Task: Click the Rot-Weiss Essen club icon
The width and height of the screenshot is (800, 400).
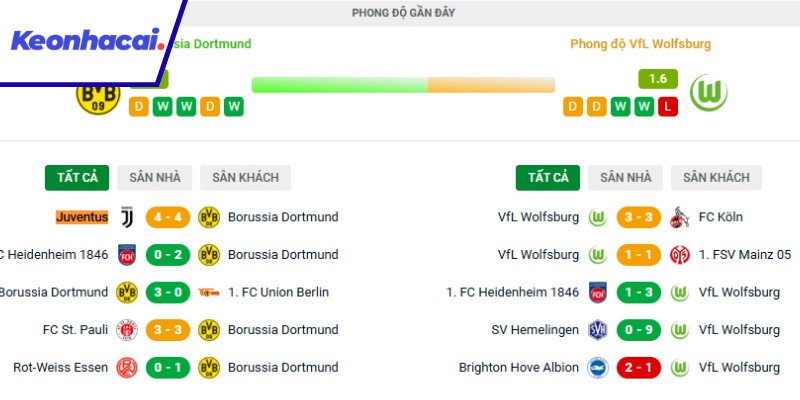Action: (x=127, y=368)
